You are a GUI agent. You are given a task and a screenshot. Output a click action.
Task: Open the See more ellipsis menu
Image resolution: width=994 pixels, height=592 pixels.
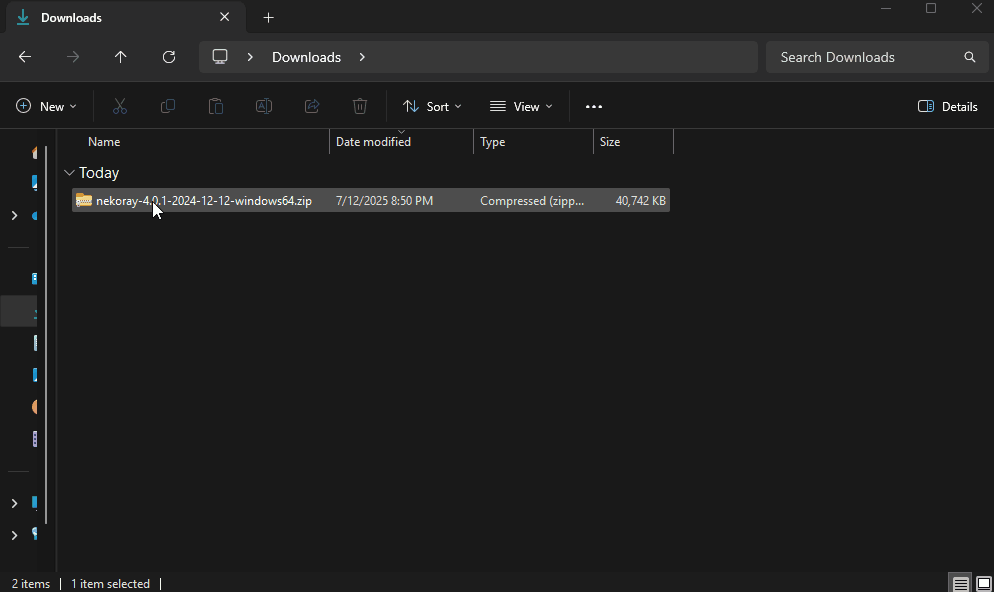click(594, 106)
